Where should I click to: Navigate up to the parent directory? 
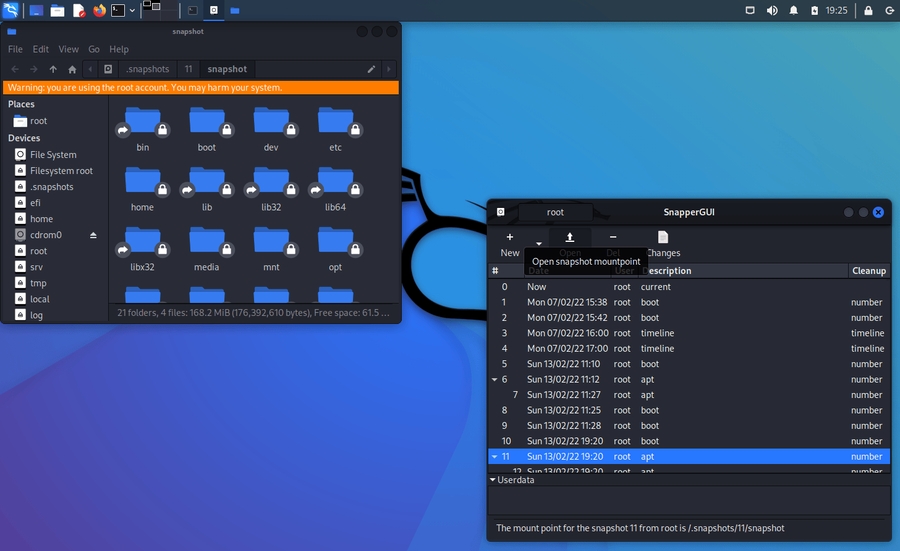tap(53, 69)
